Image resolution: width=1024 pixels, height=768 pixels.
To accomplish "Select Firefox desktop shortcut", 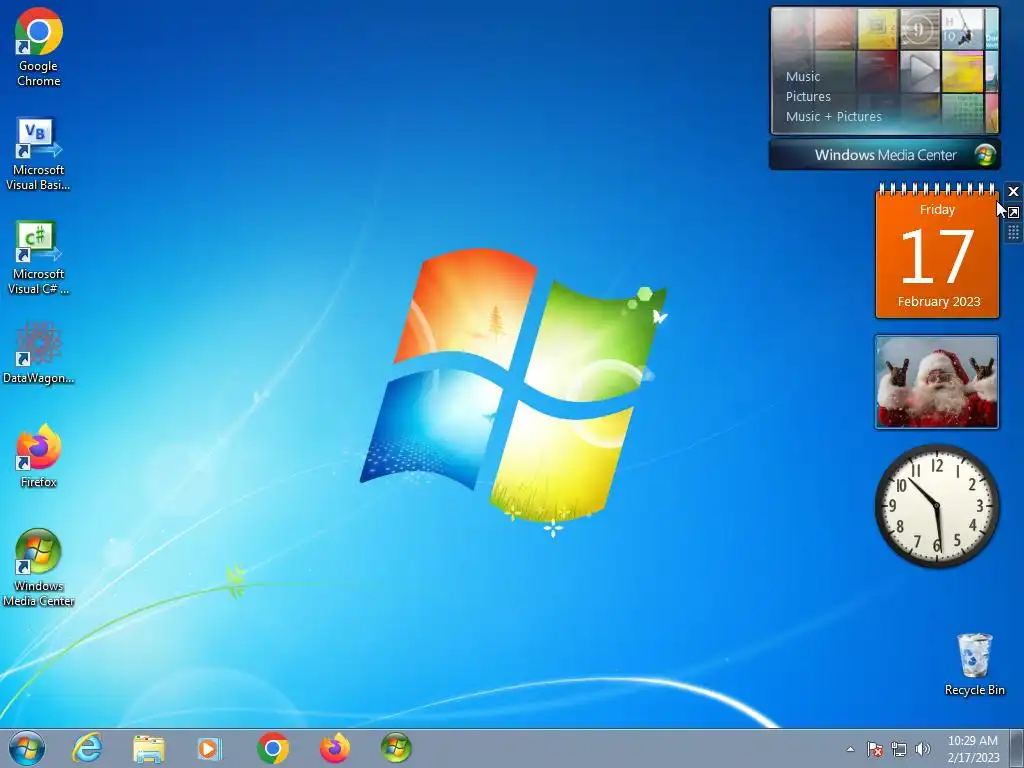I will (x=39, y=456).
